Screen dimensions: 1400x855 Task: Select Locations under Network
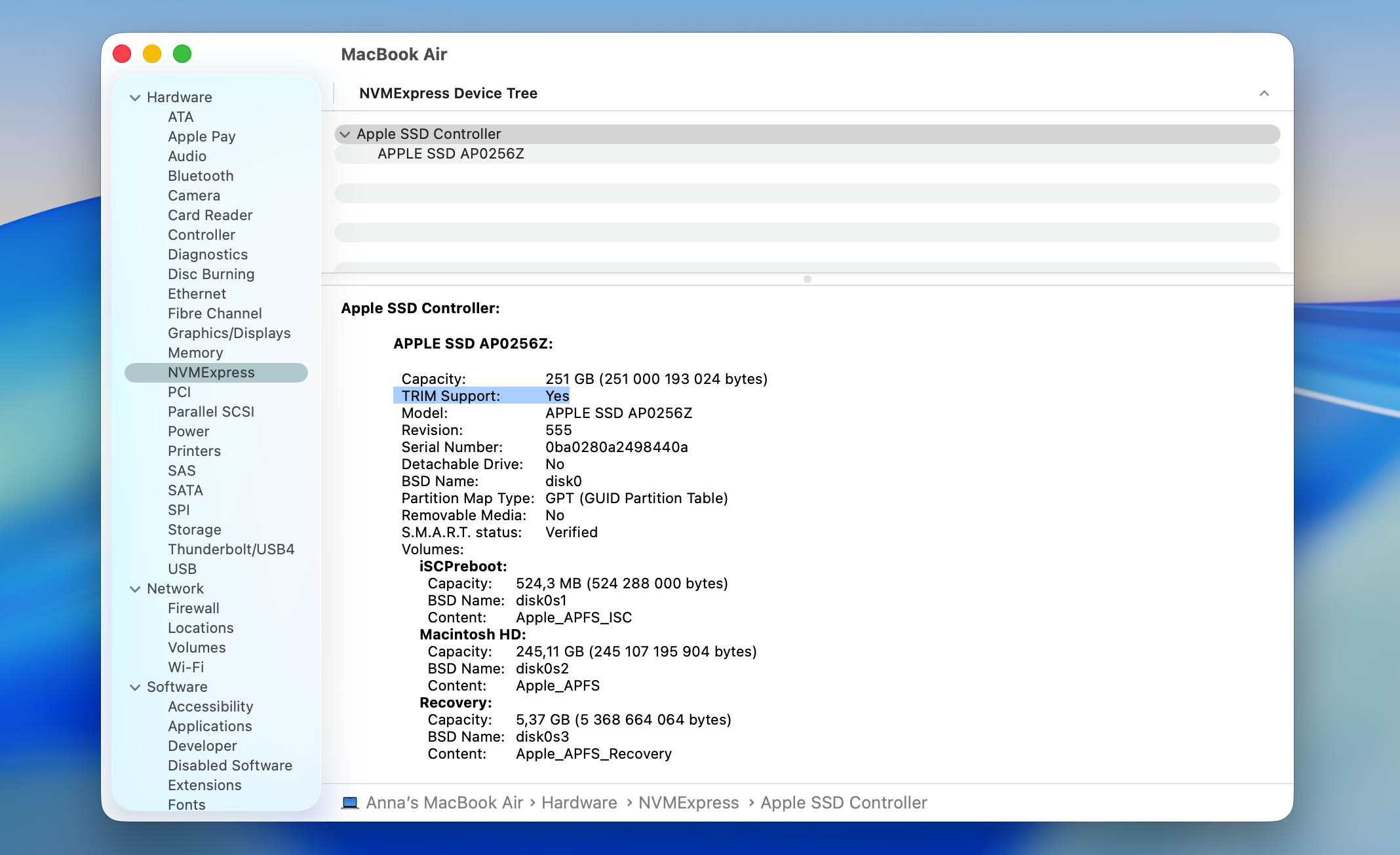click(201, 628)
